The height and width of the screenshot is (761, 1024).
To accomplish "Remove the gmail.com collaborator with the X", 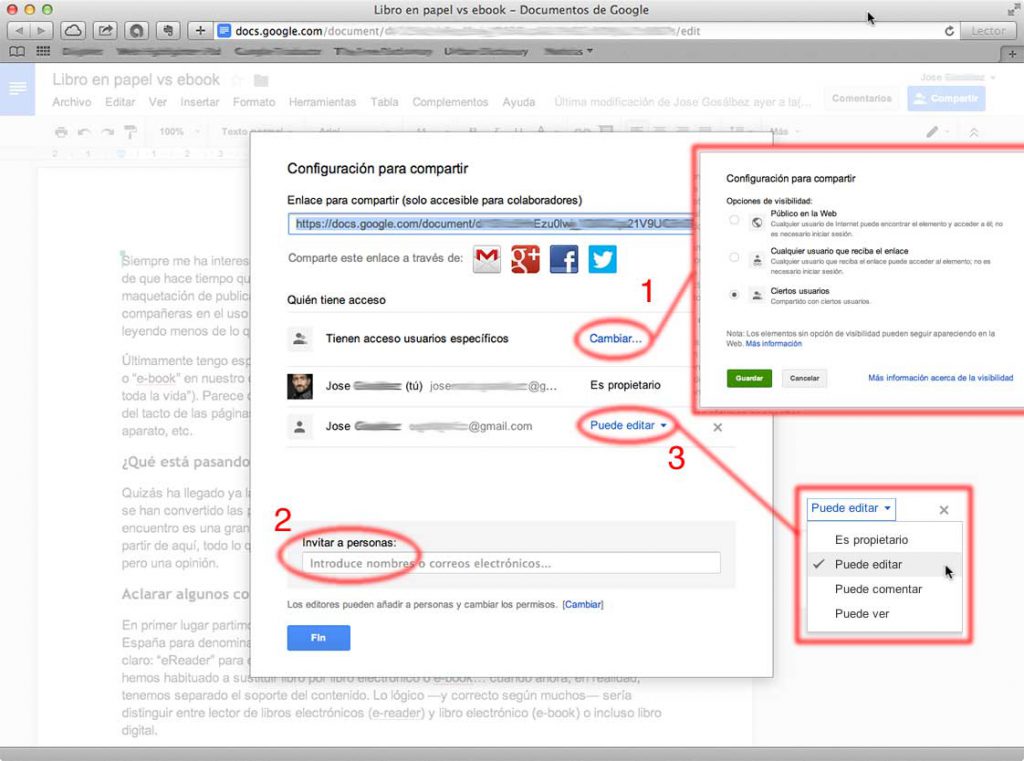I will point(718,427).
